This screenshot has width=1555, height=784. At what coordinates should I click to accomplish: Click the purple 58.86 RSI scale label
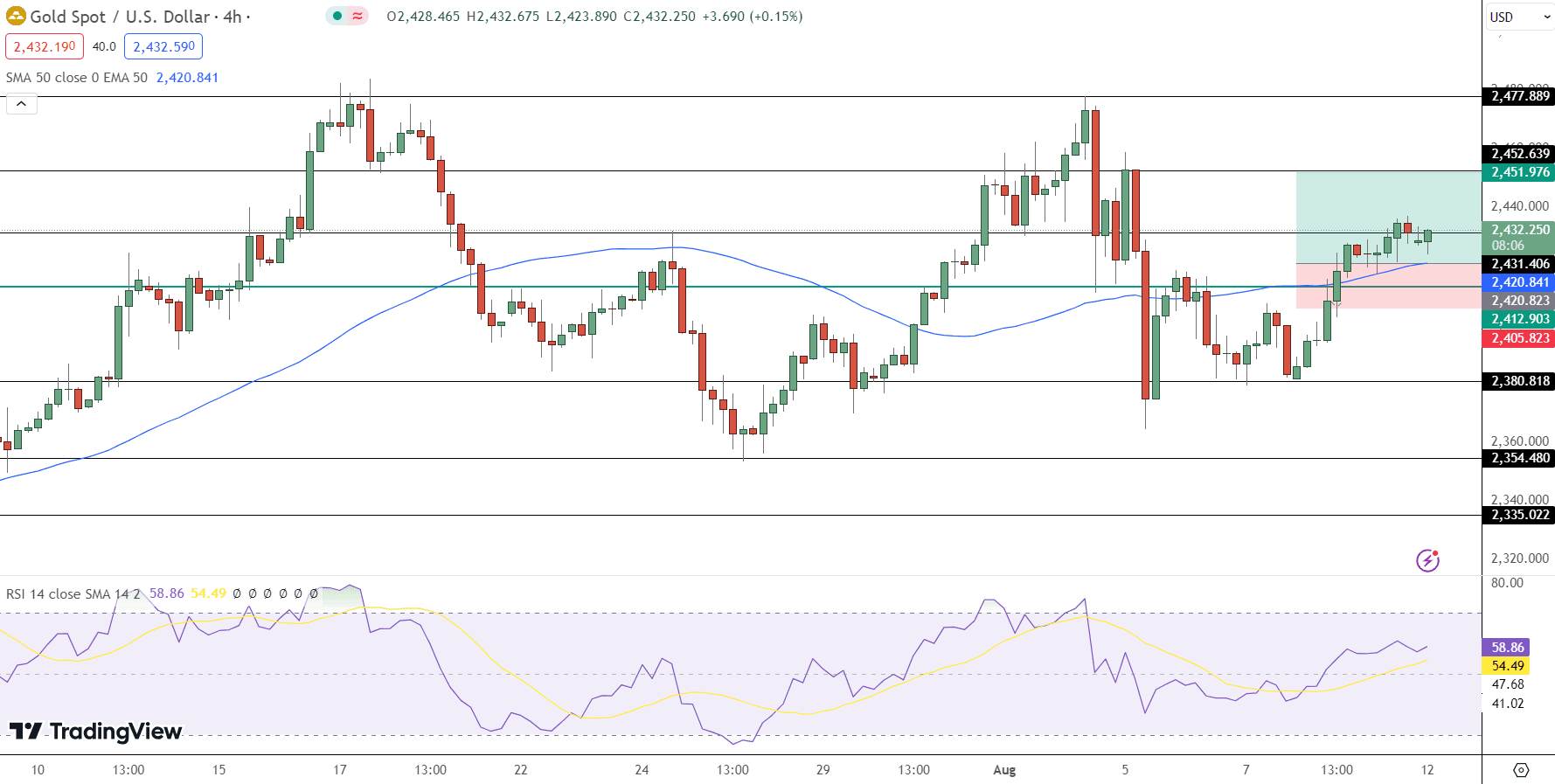tap(1506, 648)
